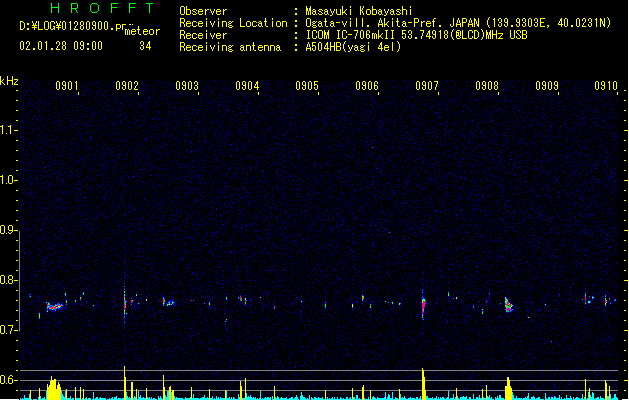This screenshot has height=400, width=629.
Task: Click the 1.1 kHz axis label
Action: point(8,130)
